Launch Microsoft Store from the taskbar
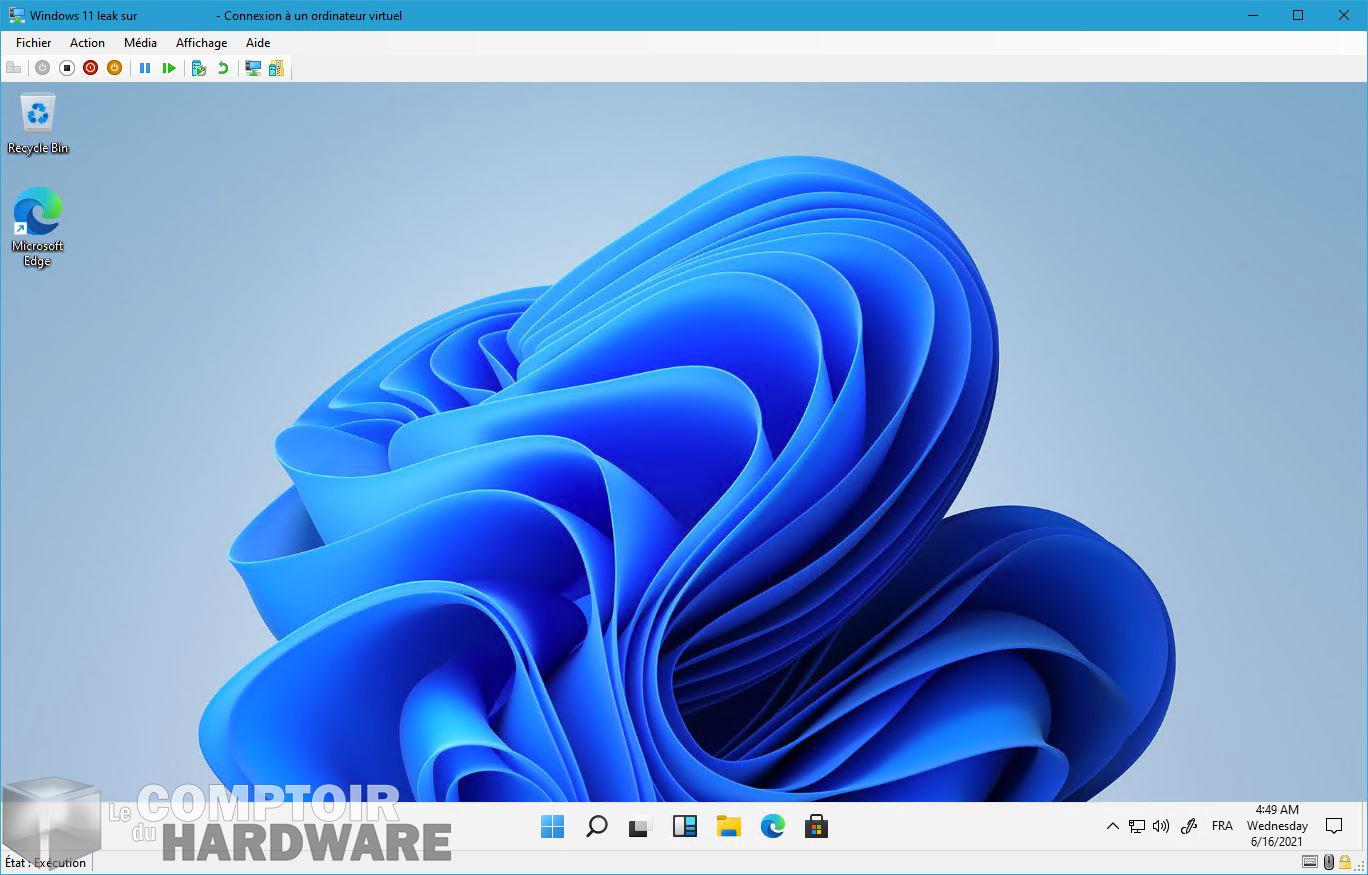Image resolution: width=1368 pixels, height=875 pixels. tap(816, 826)
